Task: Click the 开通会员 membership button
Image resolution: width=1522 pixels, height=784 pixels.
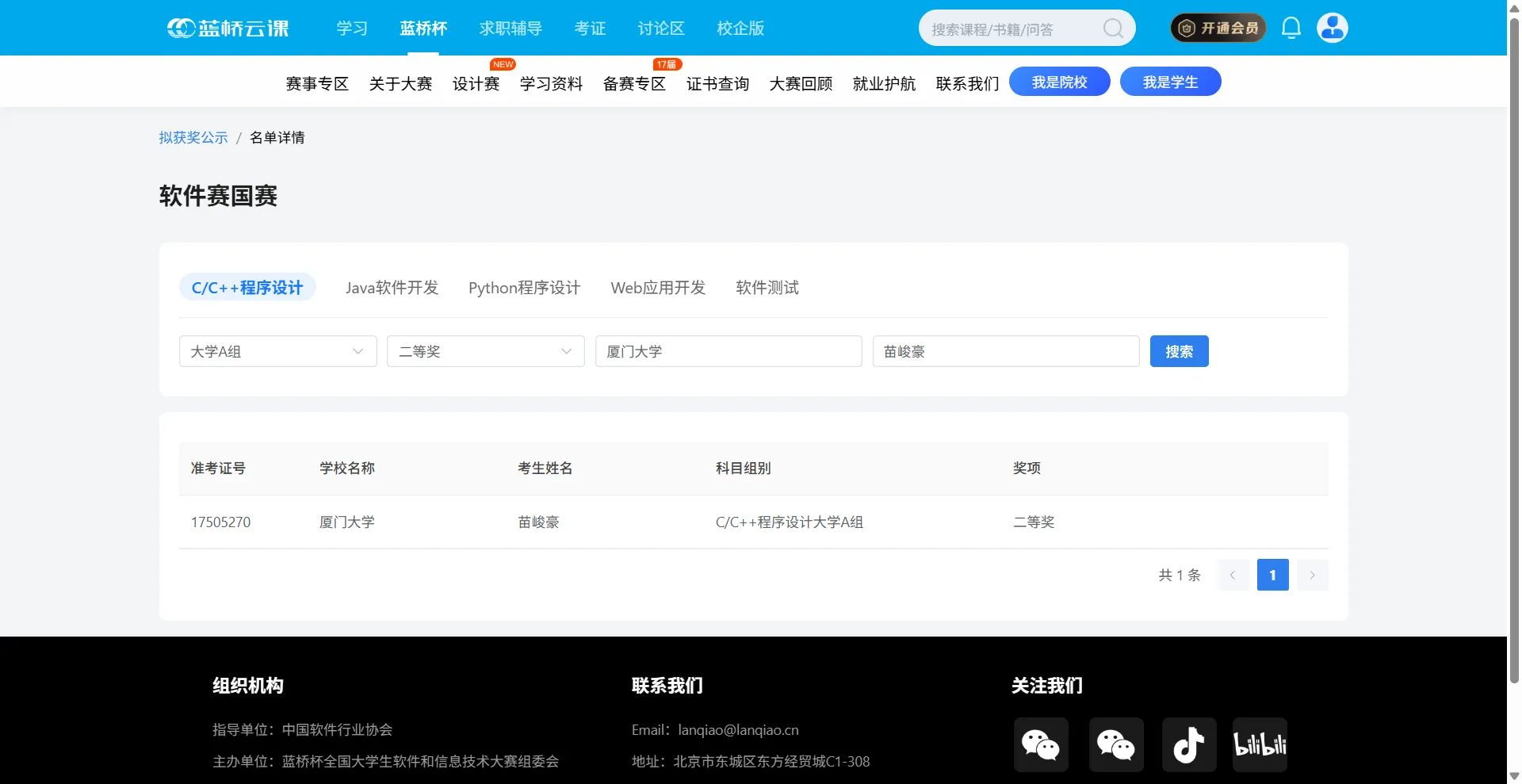Action: 1218,28
